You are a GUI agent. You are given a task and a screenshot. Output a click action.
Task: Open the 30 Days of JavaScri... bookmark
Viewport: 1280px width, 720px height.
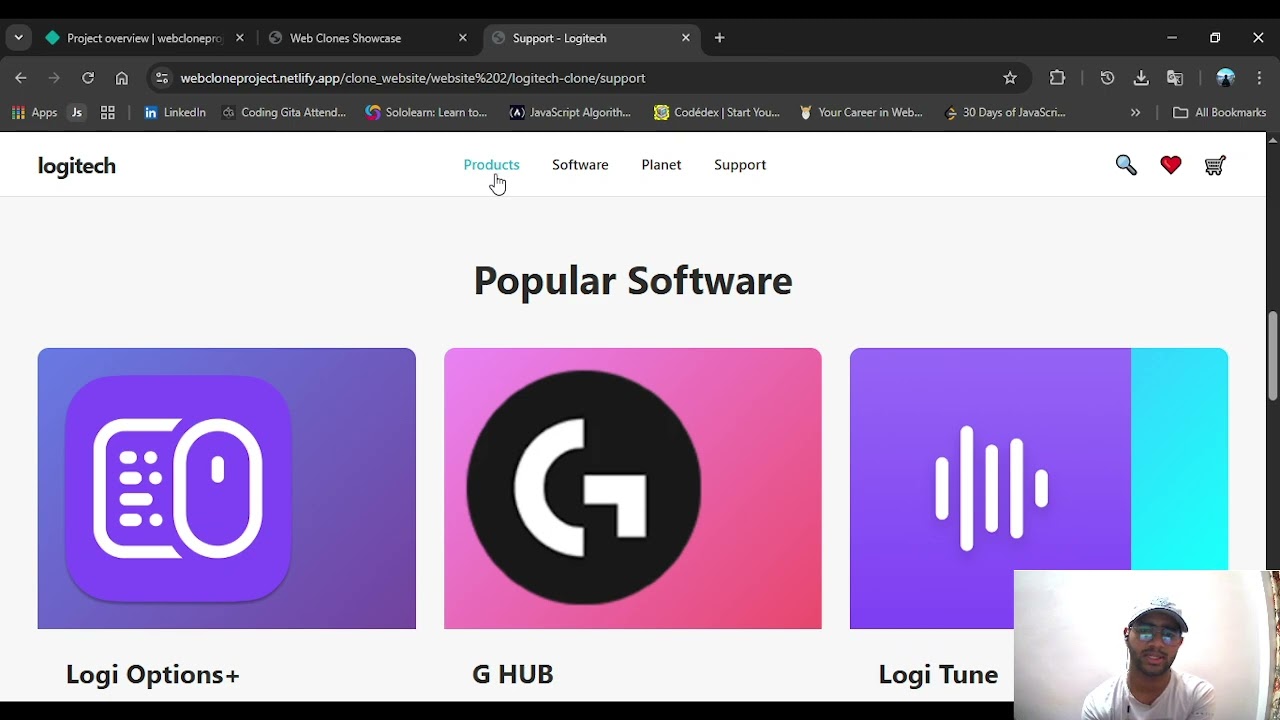[1006, 112]
